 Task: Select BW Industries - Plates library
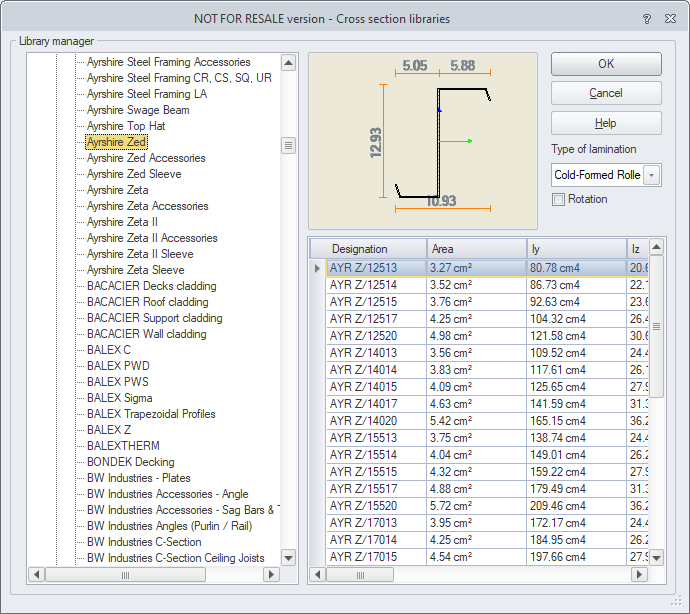point(139,478)
